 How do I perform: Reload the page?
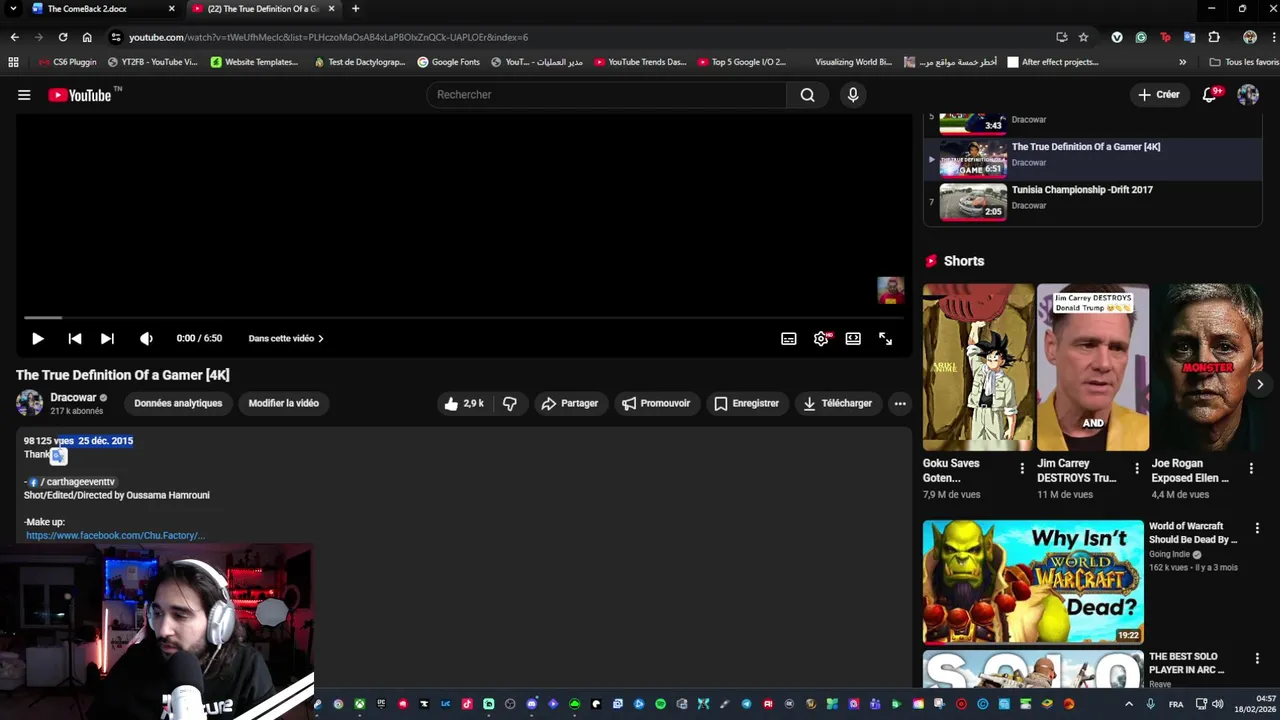coord(63,37)
